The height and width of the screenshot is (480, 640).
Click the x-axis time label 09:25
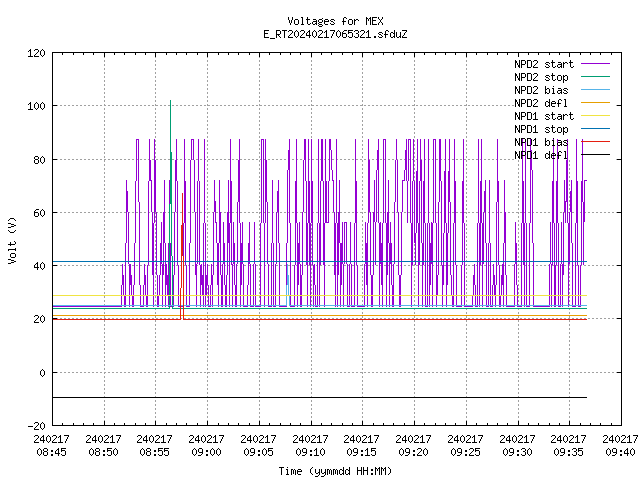pyautogui.click(x=465, y=453)
